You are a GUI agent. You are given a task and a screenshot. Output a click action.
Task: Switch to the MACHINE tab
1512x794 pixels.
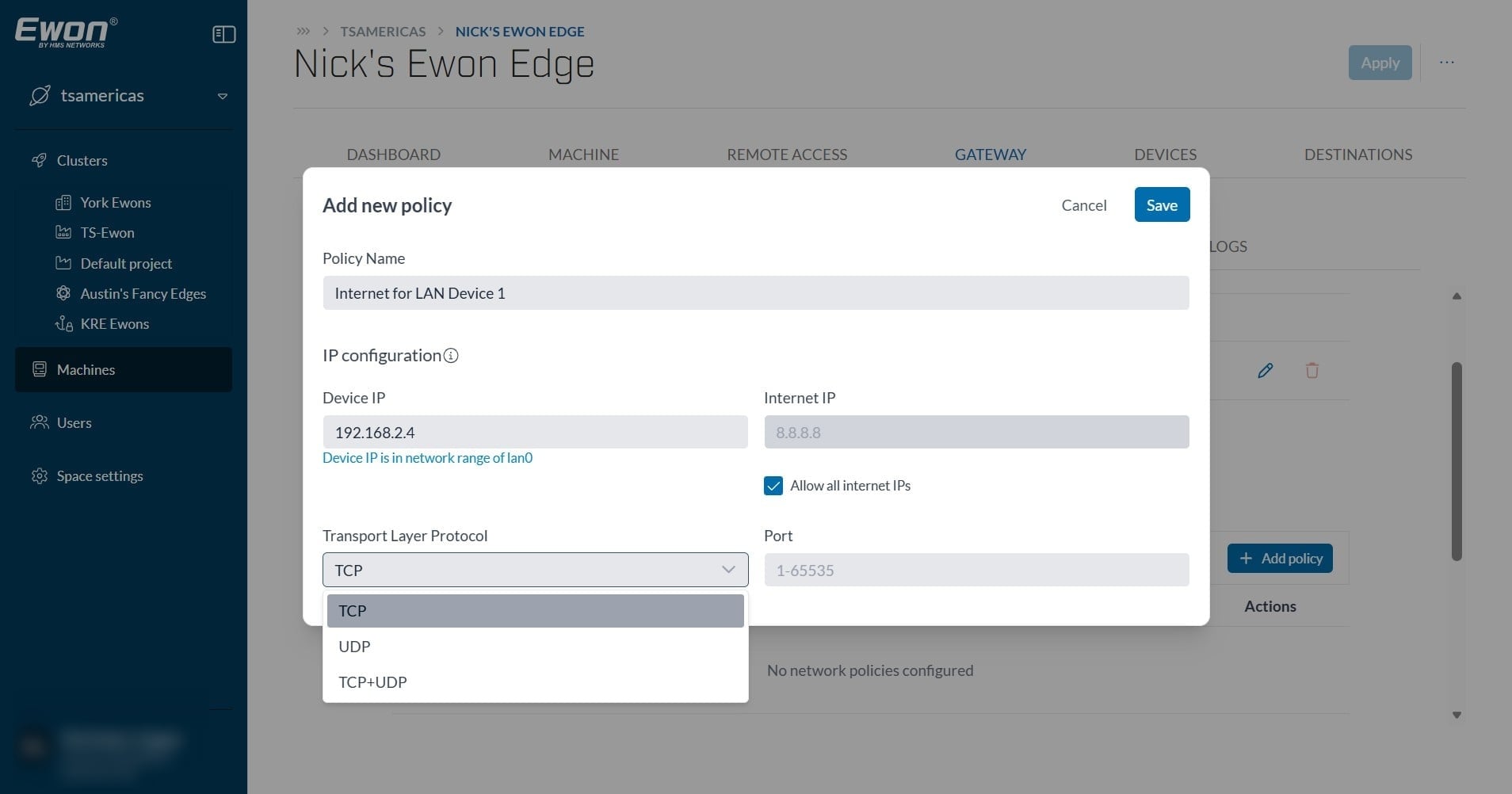583,155
